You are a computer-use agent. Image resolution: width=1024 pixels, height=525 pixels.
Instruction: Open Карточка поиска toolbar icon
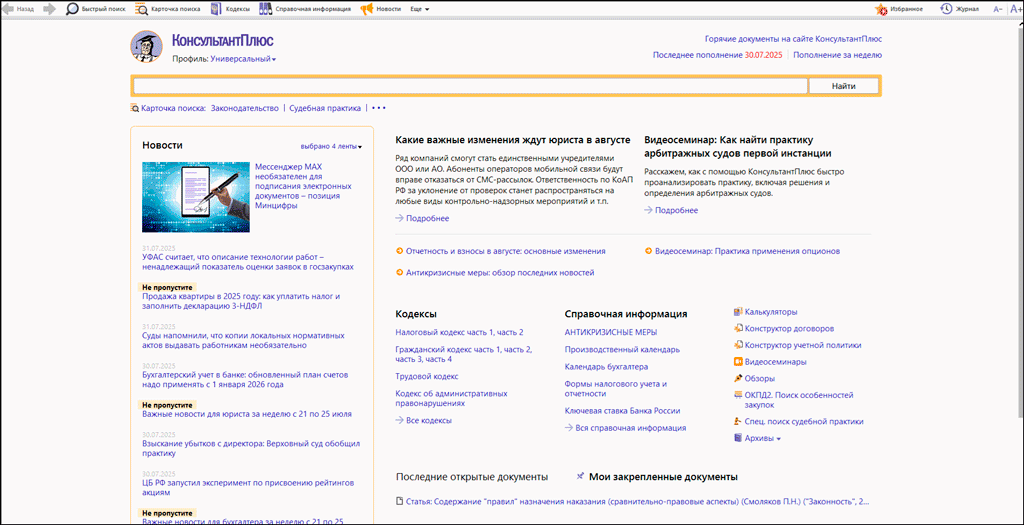tap(141, 9)
